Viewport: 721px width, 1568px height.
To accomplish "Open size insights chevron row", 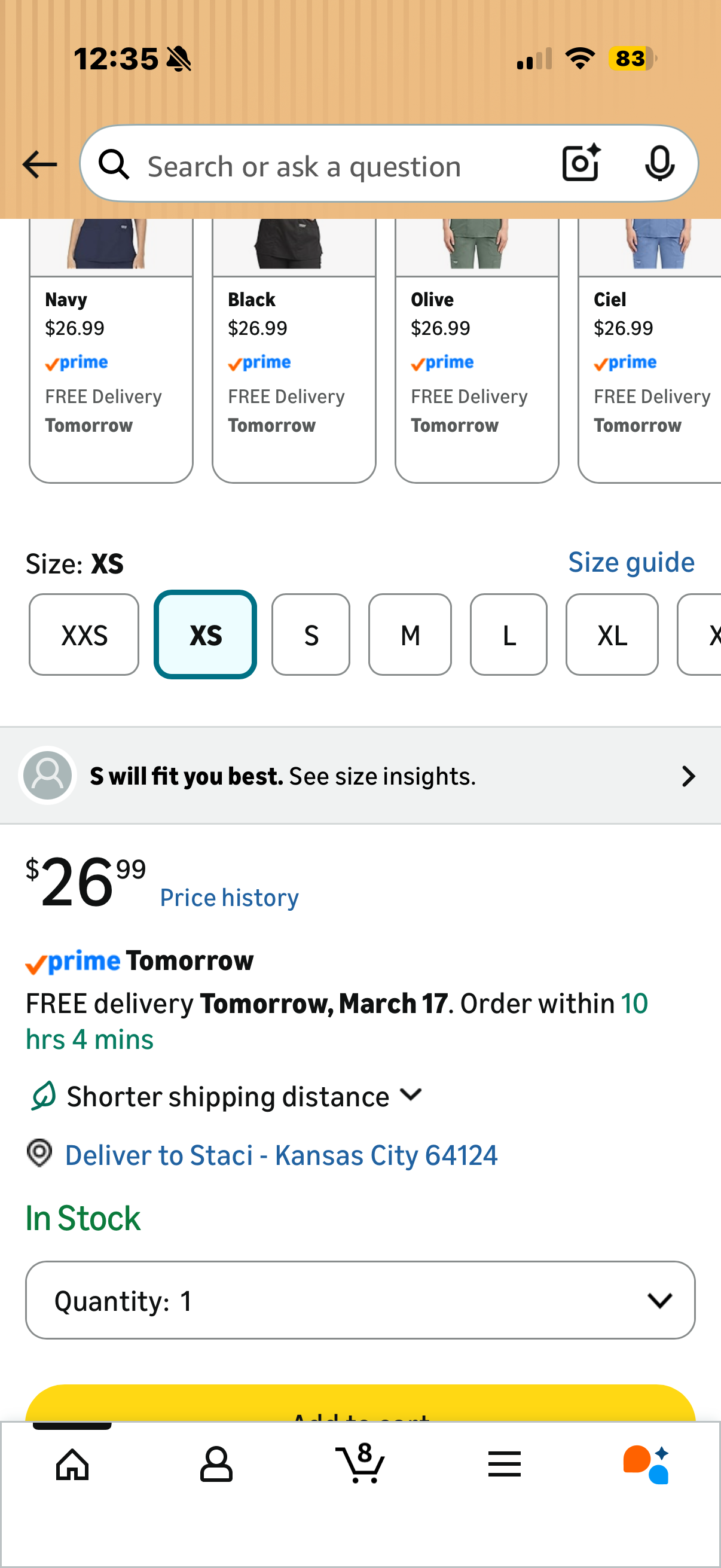I will (x=360, y=776).
